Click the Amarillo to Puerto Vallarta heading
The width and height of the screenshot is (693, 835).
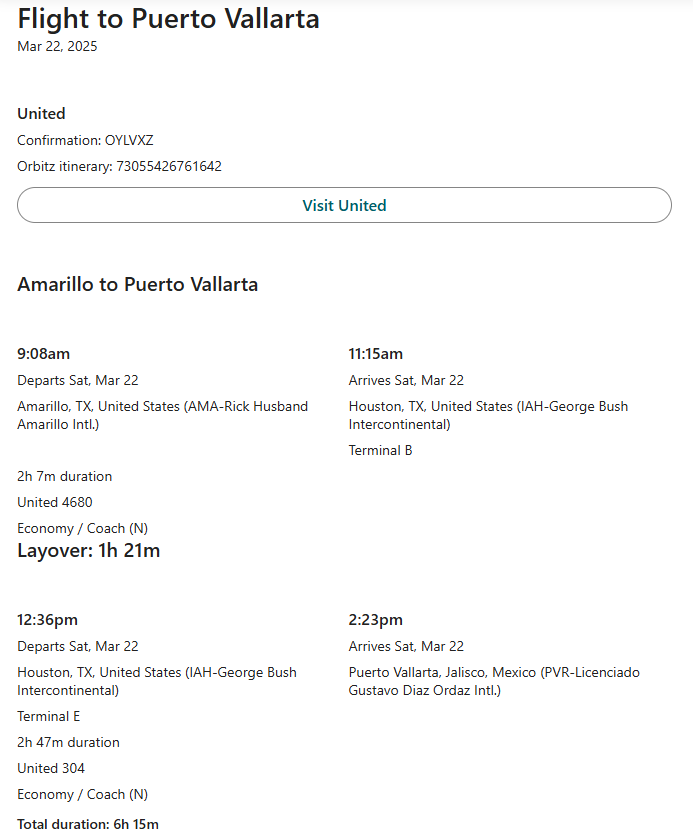tap(137, 284)
